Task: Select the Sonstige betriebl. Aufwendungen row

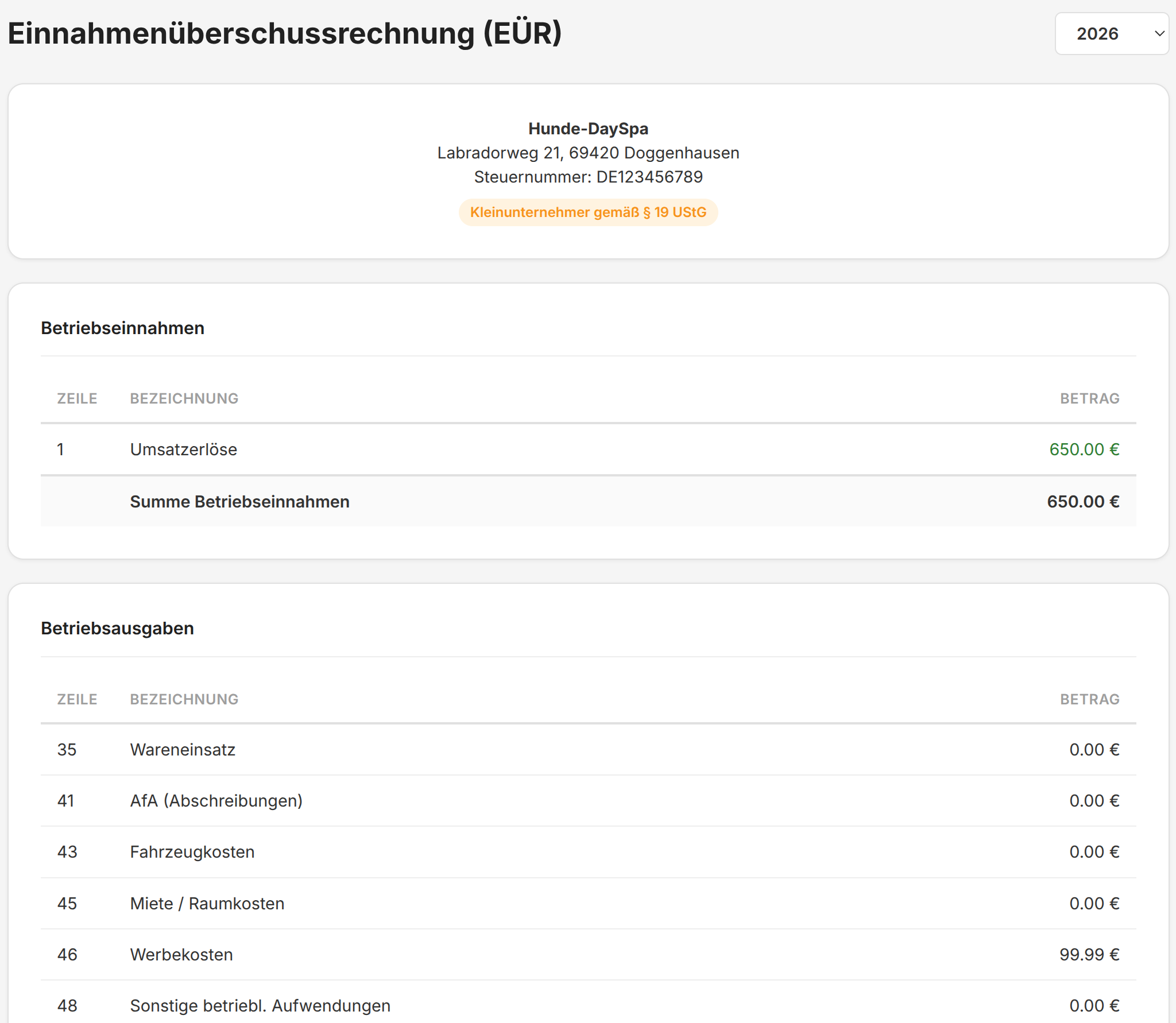Action: (x=260, y=1006)
